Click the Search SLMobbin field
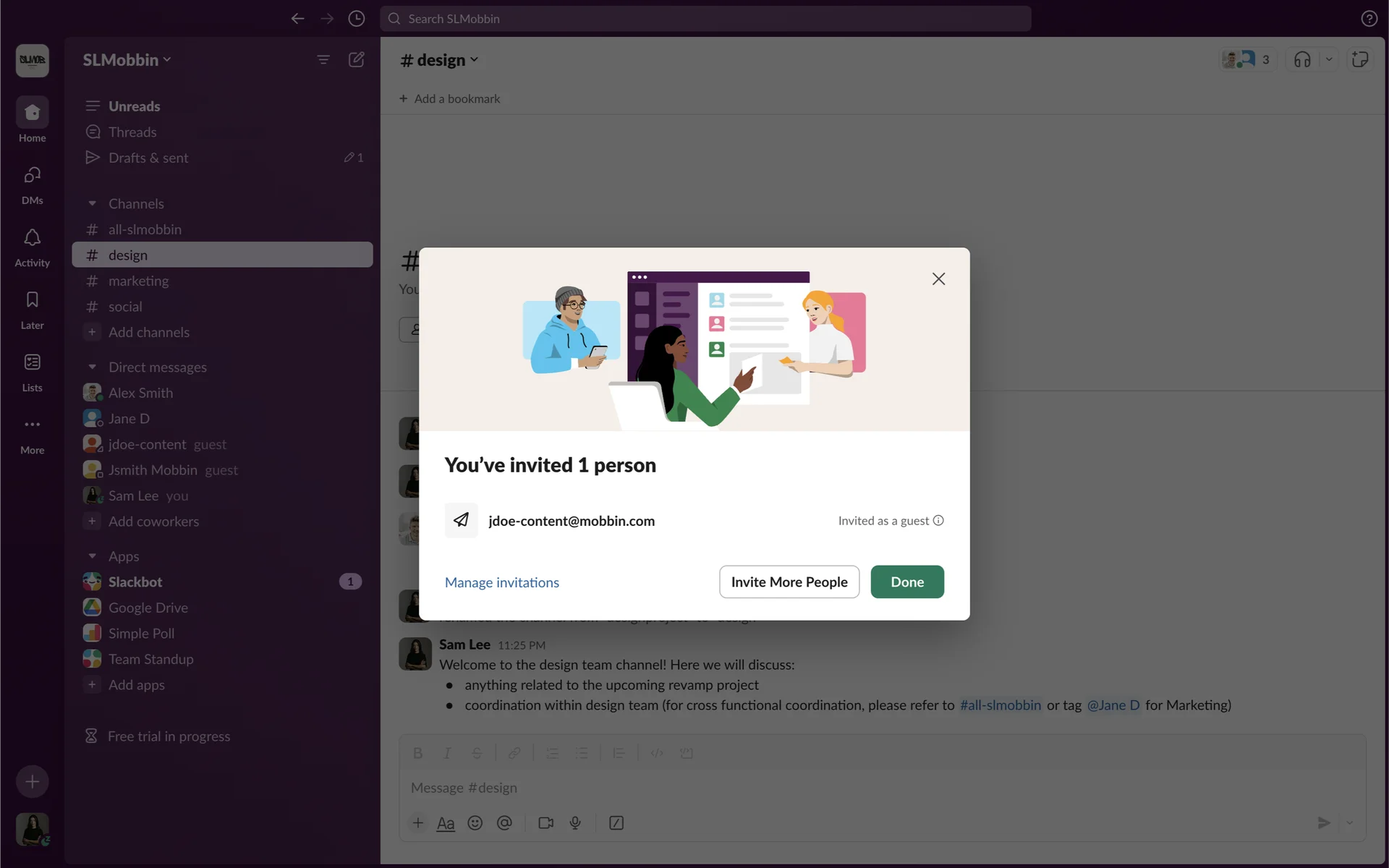The width and height of the screenshot is (1389, 868). tap(705, 19)
